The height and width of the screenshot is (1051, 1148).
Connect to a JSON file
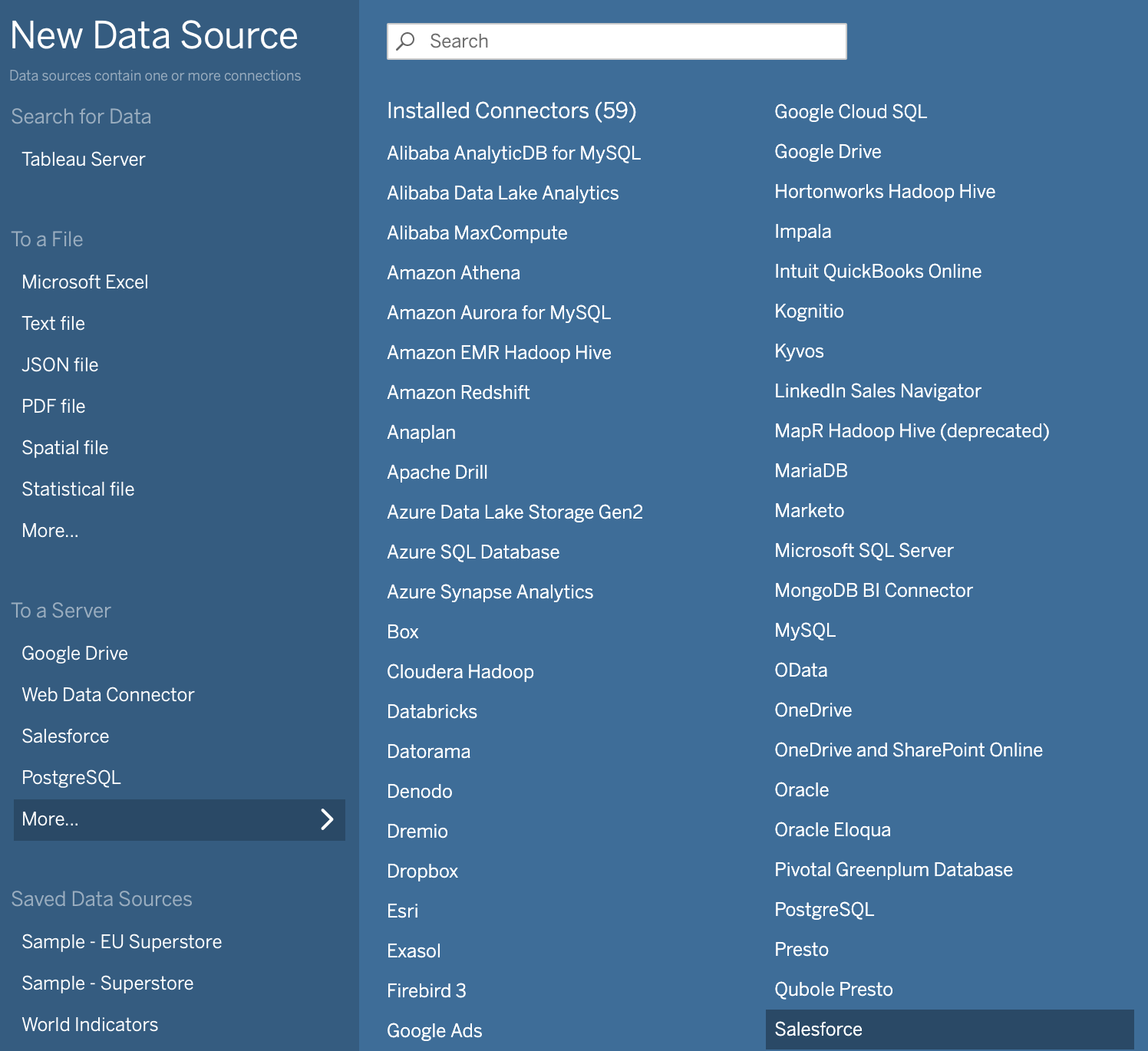point(60,365)
